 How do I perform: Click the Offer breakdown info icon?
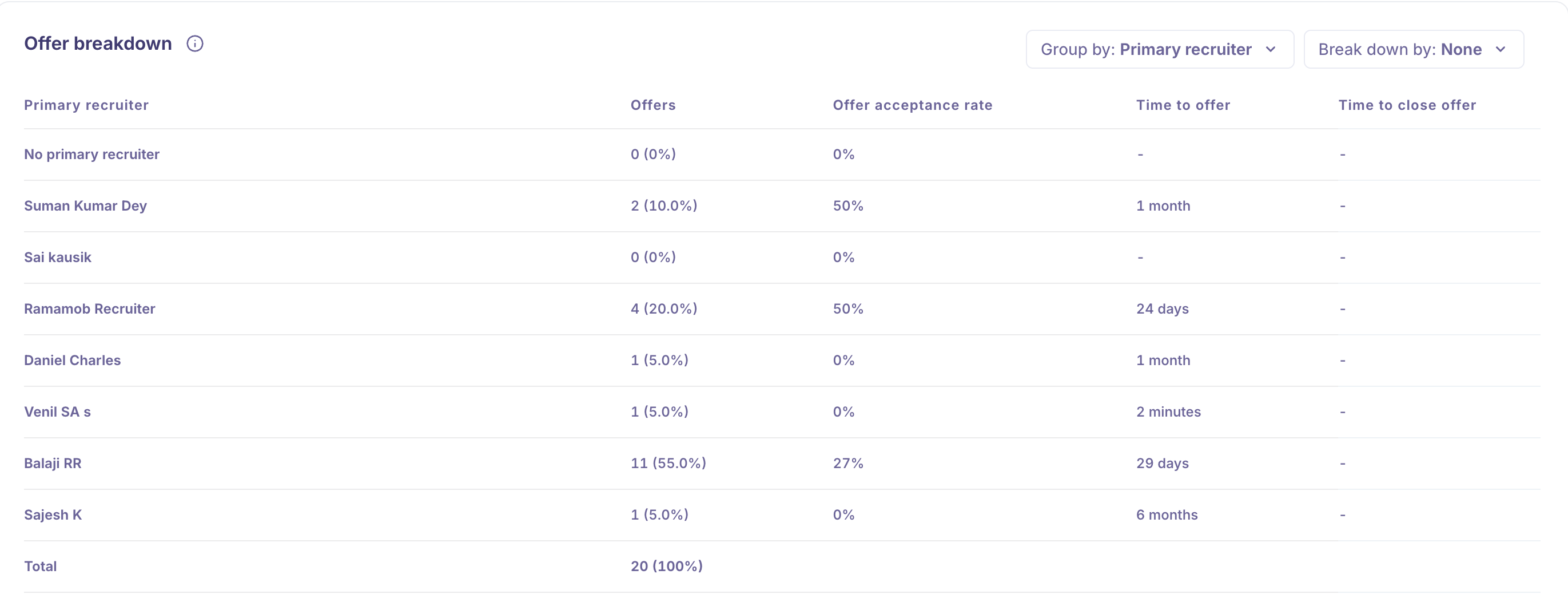click(195, 44)
